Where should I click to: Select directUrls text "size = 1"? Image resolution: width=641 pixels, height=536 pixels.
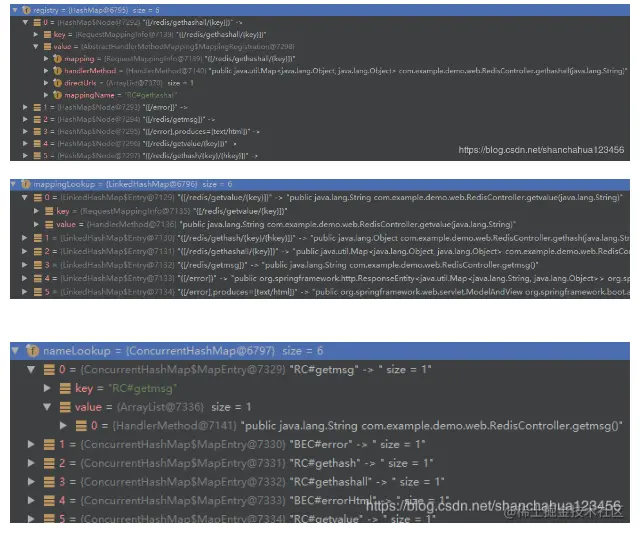coord(180,83)
